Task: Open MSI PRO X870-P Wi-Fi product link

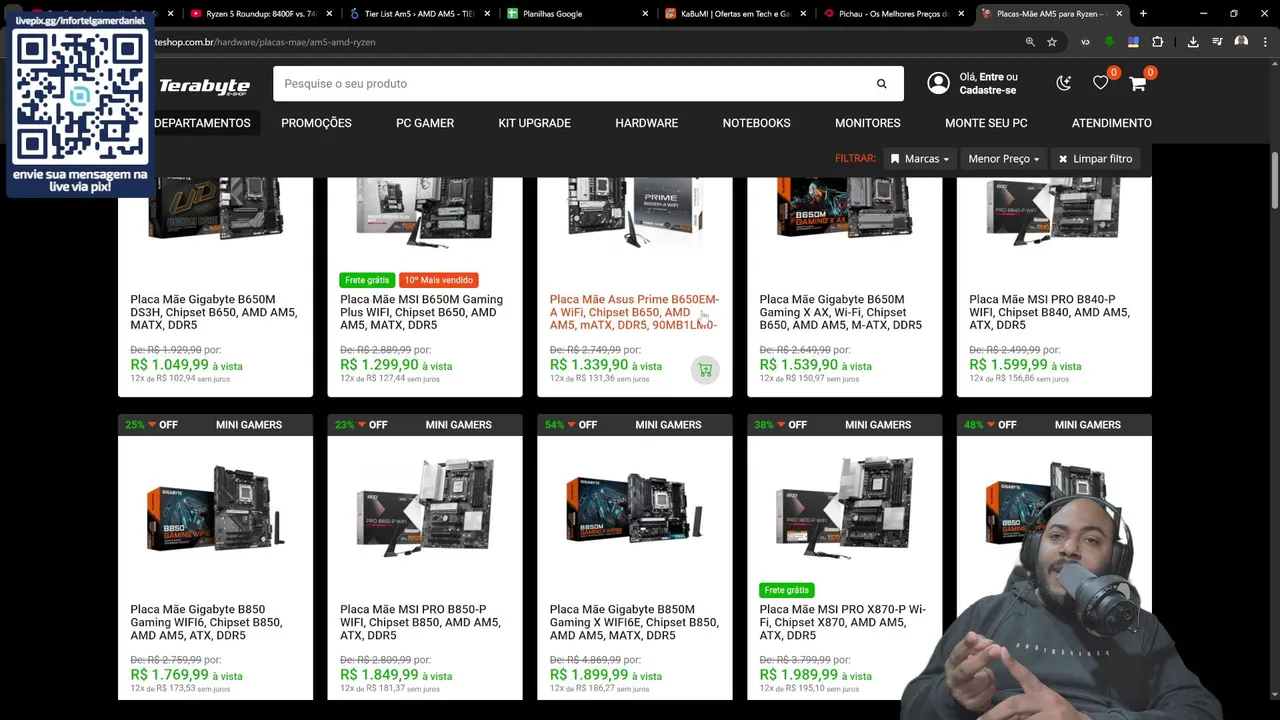Action: coord(842,622)
